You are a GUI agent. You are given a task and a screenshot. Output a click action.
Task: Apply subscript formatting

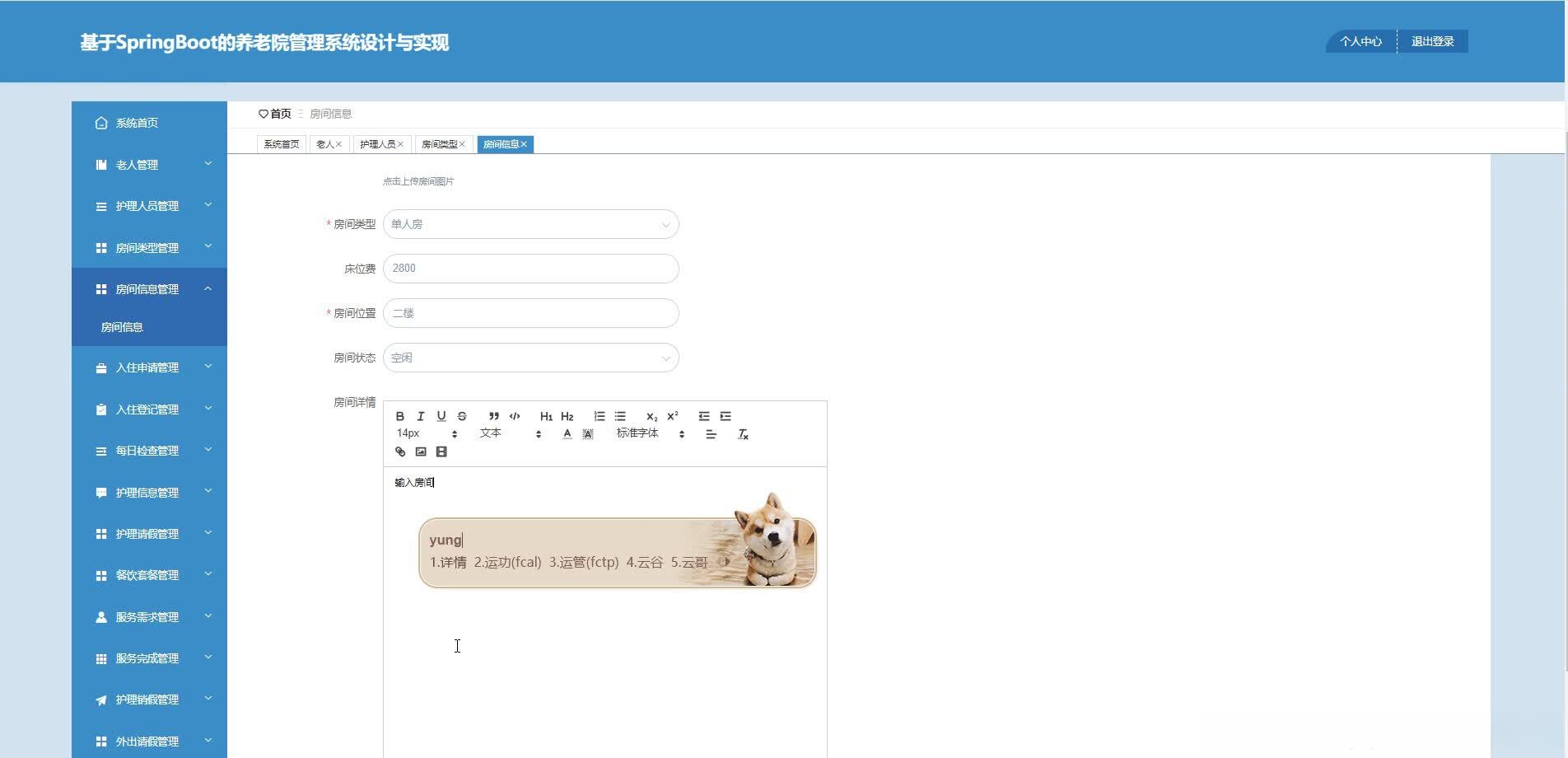[x=651, y=416]
